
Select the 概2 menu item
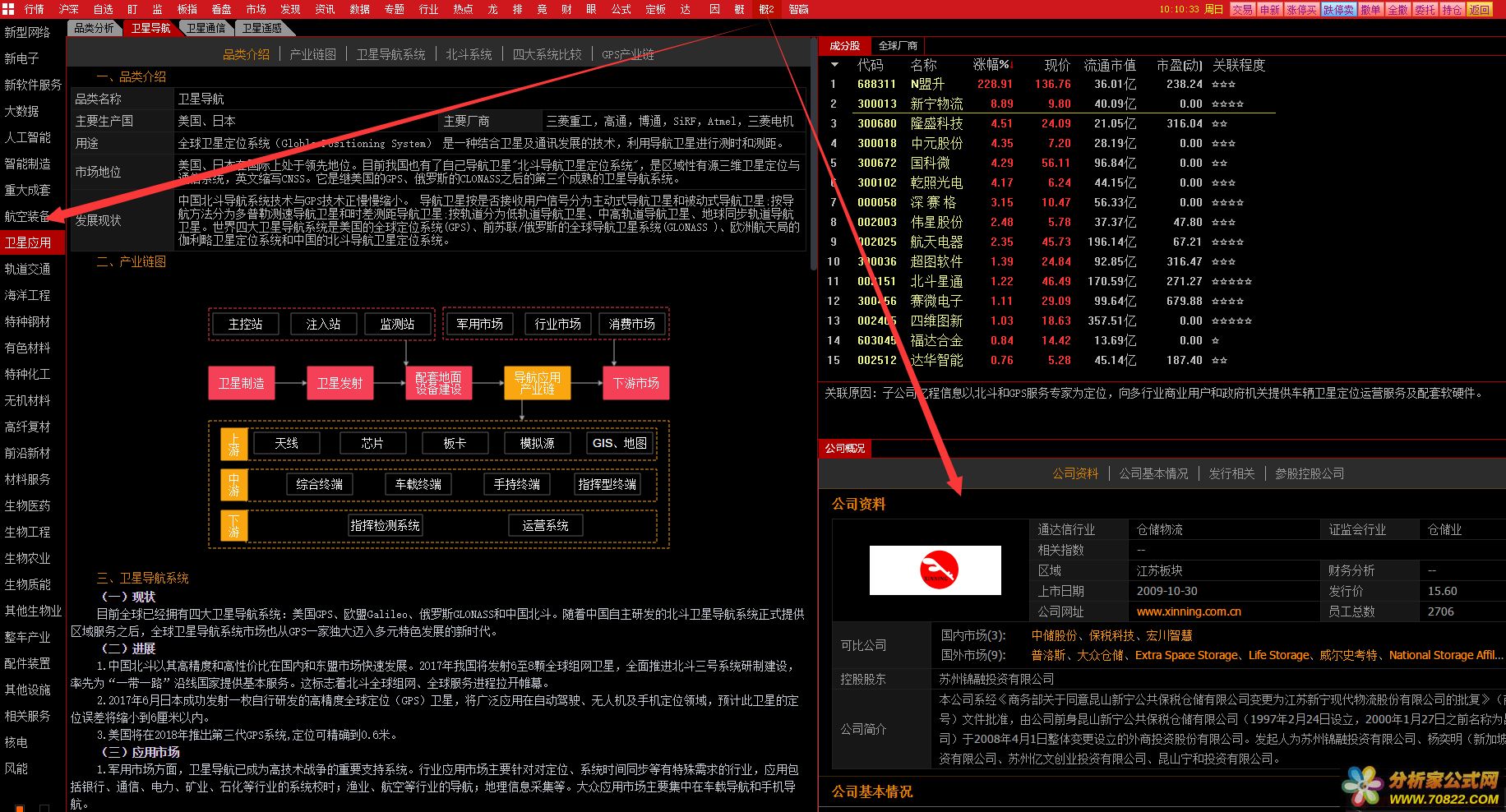click(x=766, y=9)
